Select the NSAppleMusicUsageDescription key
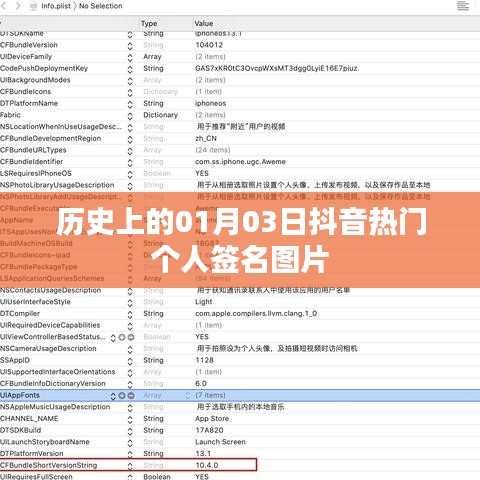 [55, 407]
